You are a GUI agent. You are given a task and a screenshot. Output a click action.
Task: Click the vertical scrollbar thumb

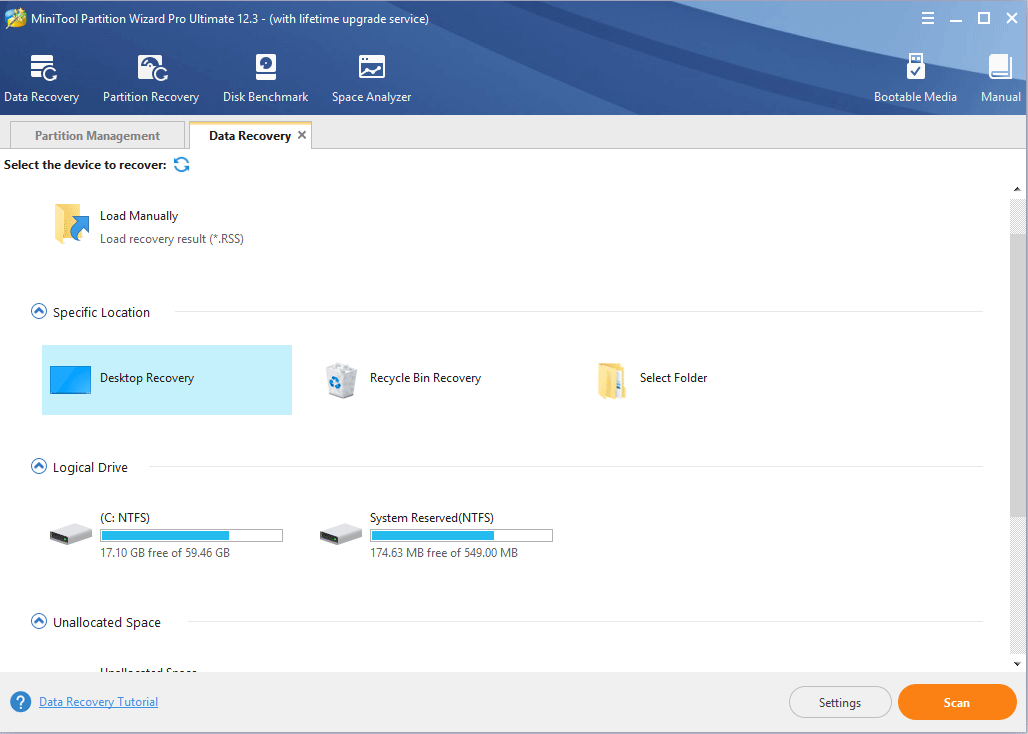(1017, 374)
